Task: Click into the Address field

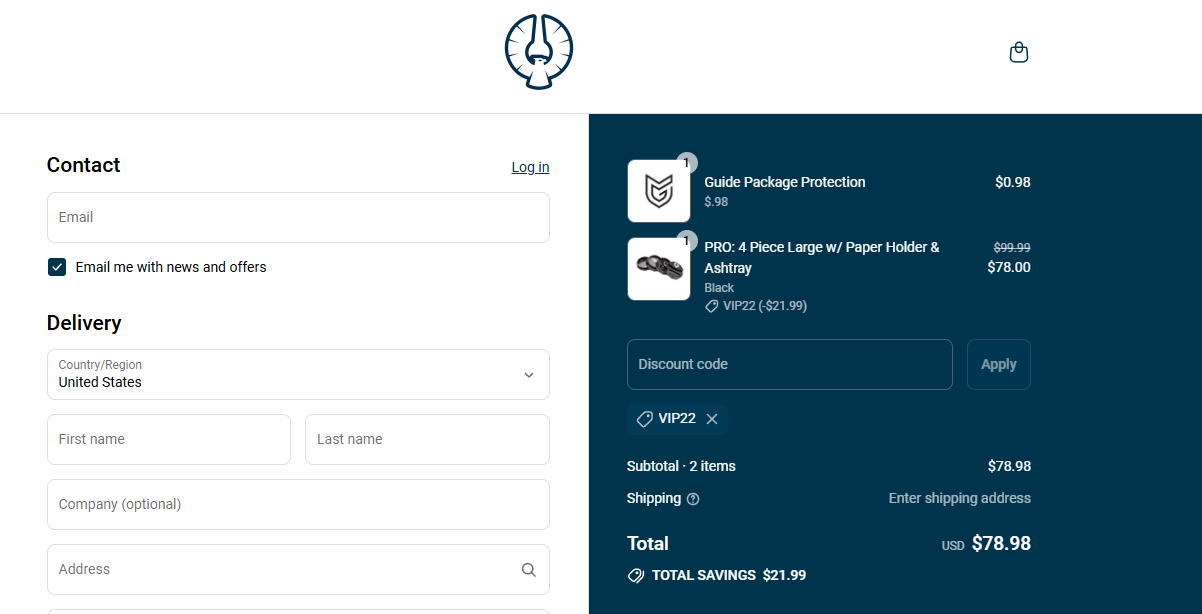Action: coord(280,569)
